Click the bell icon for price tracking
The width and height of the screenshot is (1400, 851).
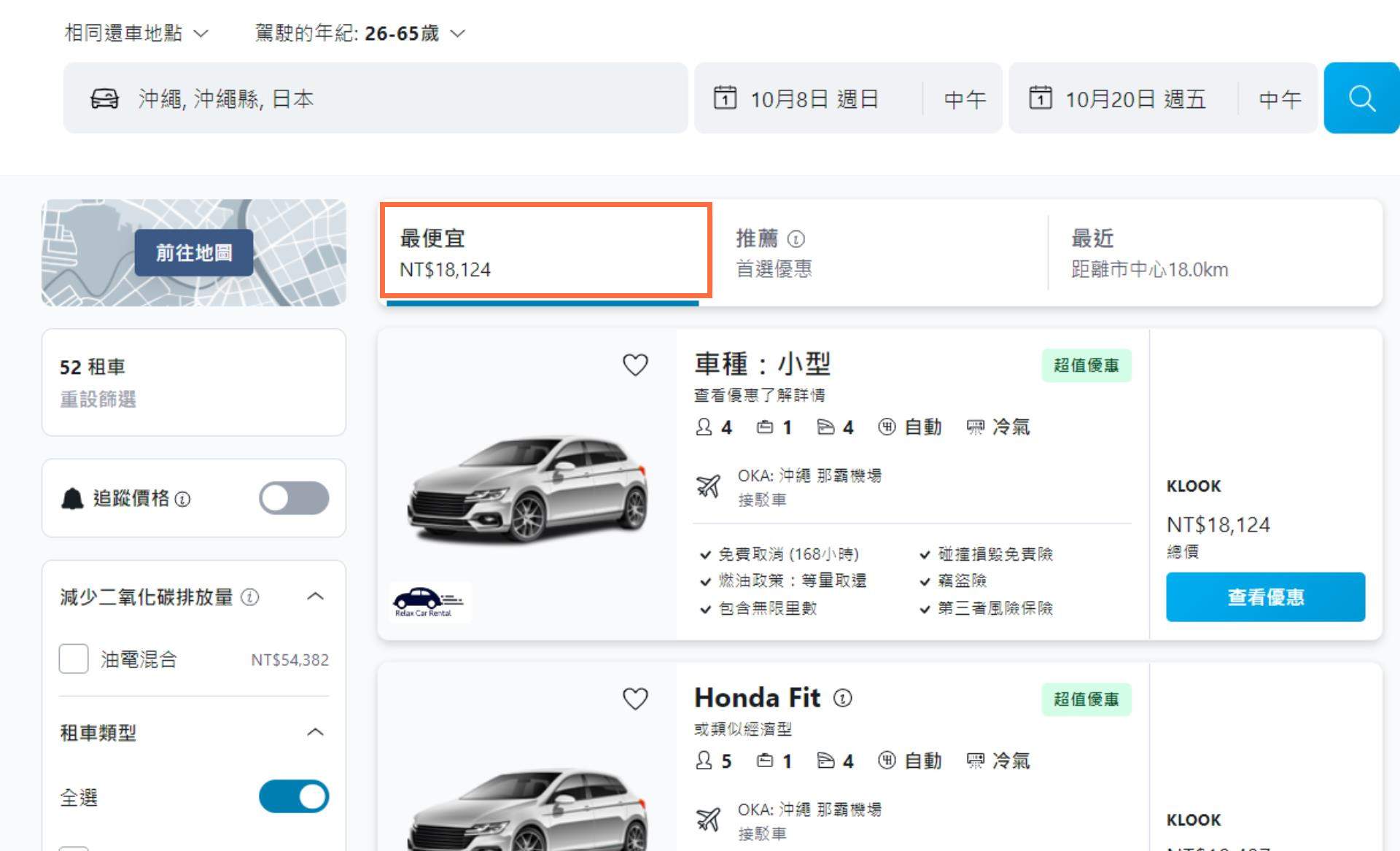tap(72, 499)
